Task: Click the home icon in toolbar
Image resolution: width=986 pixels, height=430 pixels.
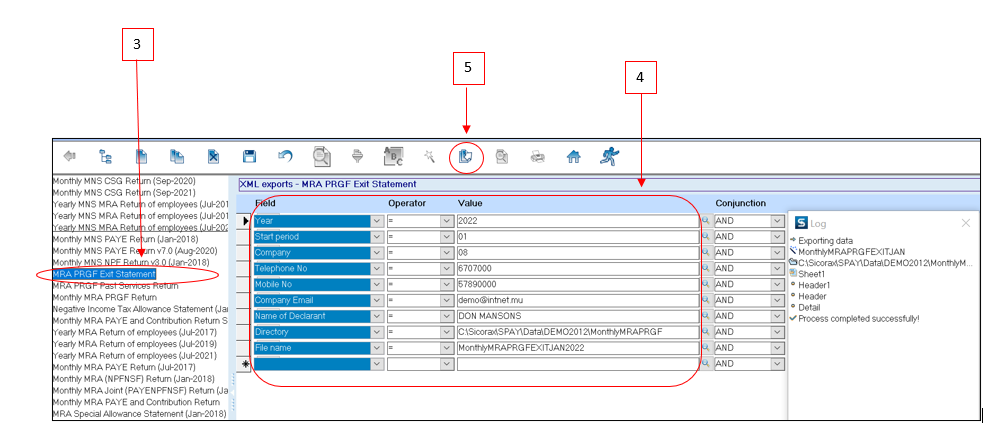Action: point(573,156)
